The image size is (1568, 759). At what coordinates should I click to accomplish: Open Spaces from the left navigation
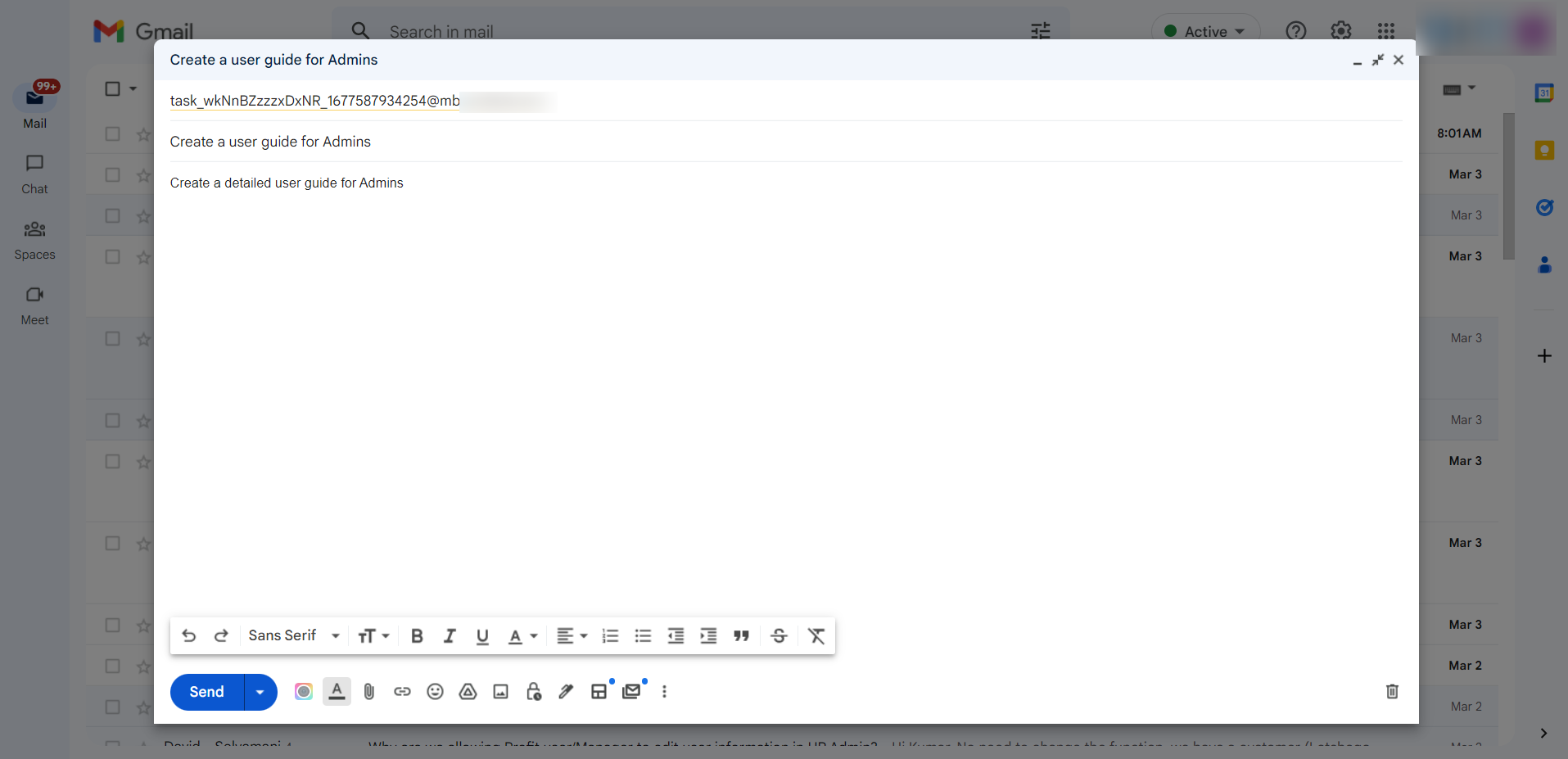34,239
